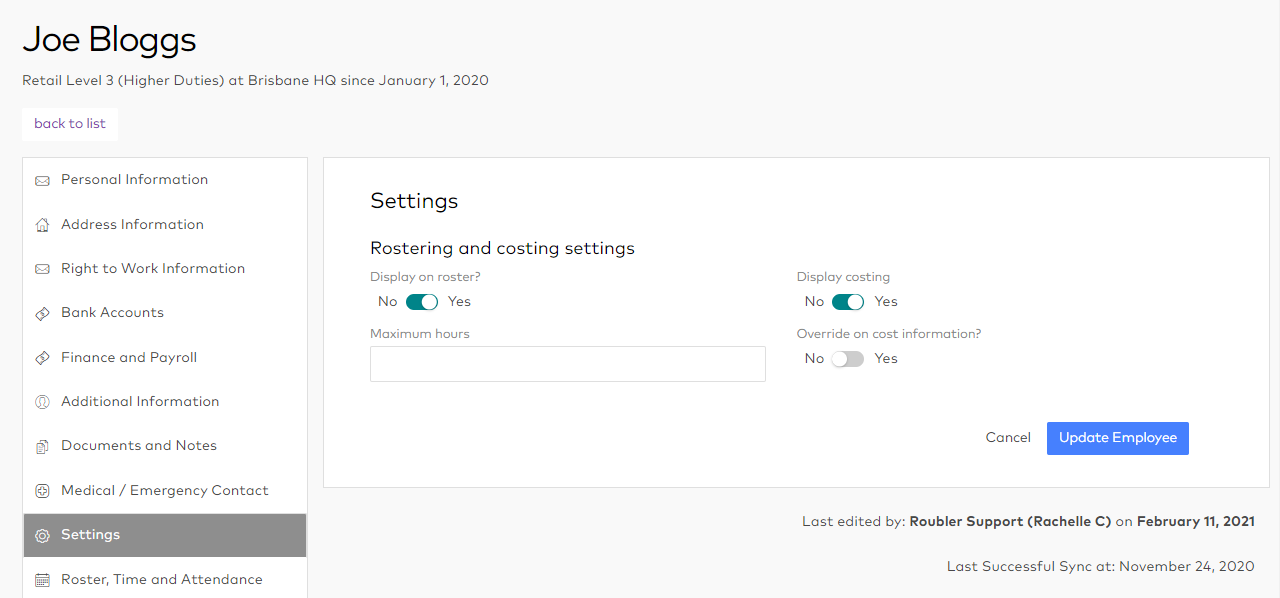Image resolution: width=1280 pixels, height=598 pixels.
Task: Click the envelope icon beside Personal Information
Action: point(42,181)
